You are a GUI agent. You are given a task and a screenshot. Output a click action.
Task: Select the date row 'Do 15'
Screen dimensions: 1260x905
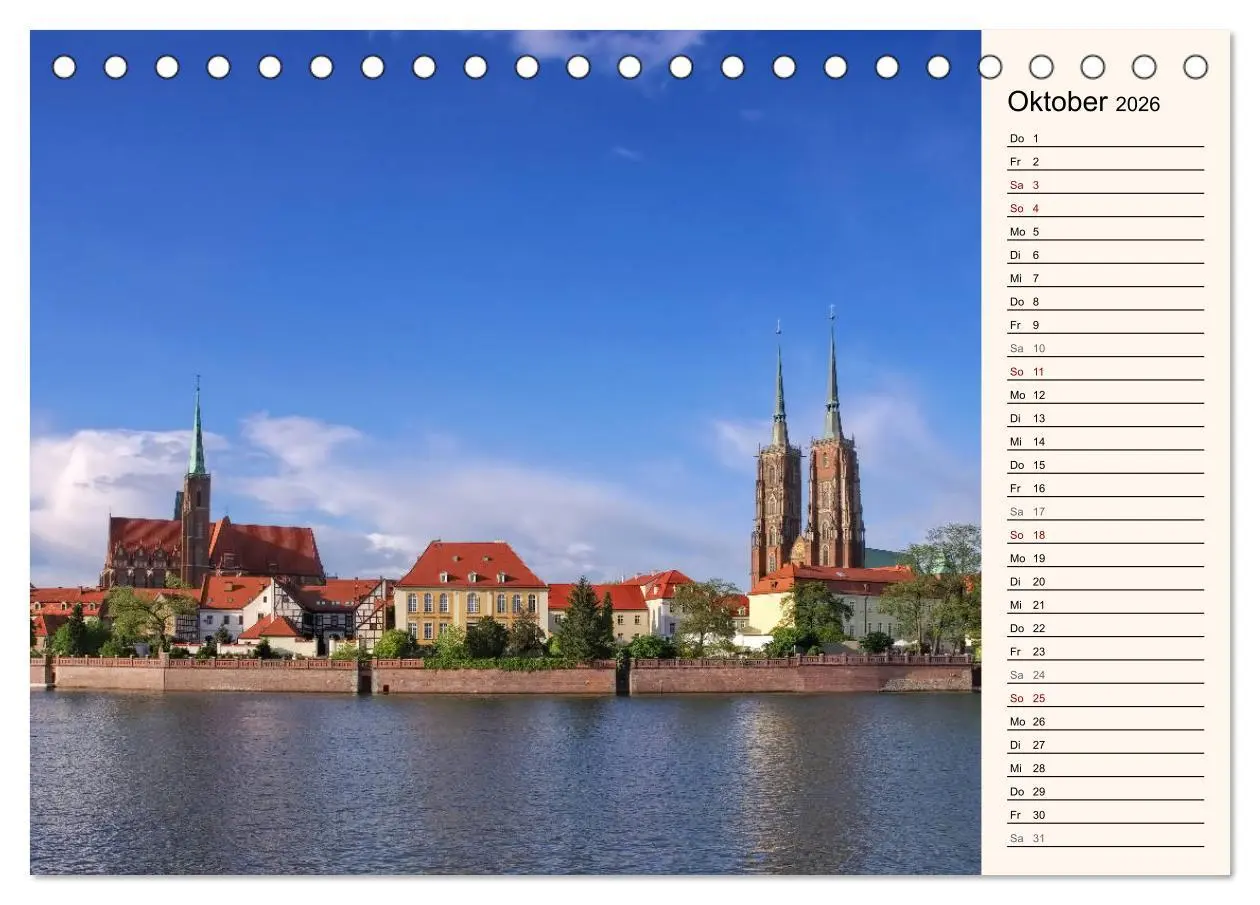tap(1105, 465)
